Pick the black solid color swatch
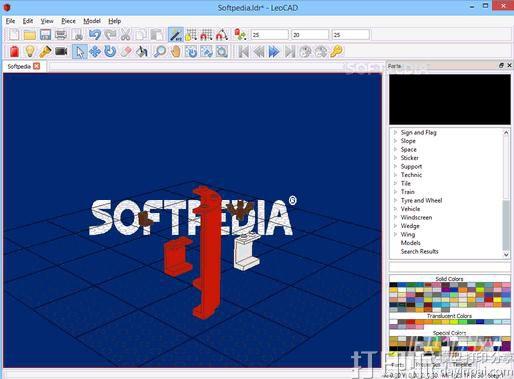This screenshot has height=379, width=514. coord(393,285)
